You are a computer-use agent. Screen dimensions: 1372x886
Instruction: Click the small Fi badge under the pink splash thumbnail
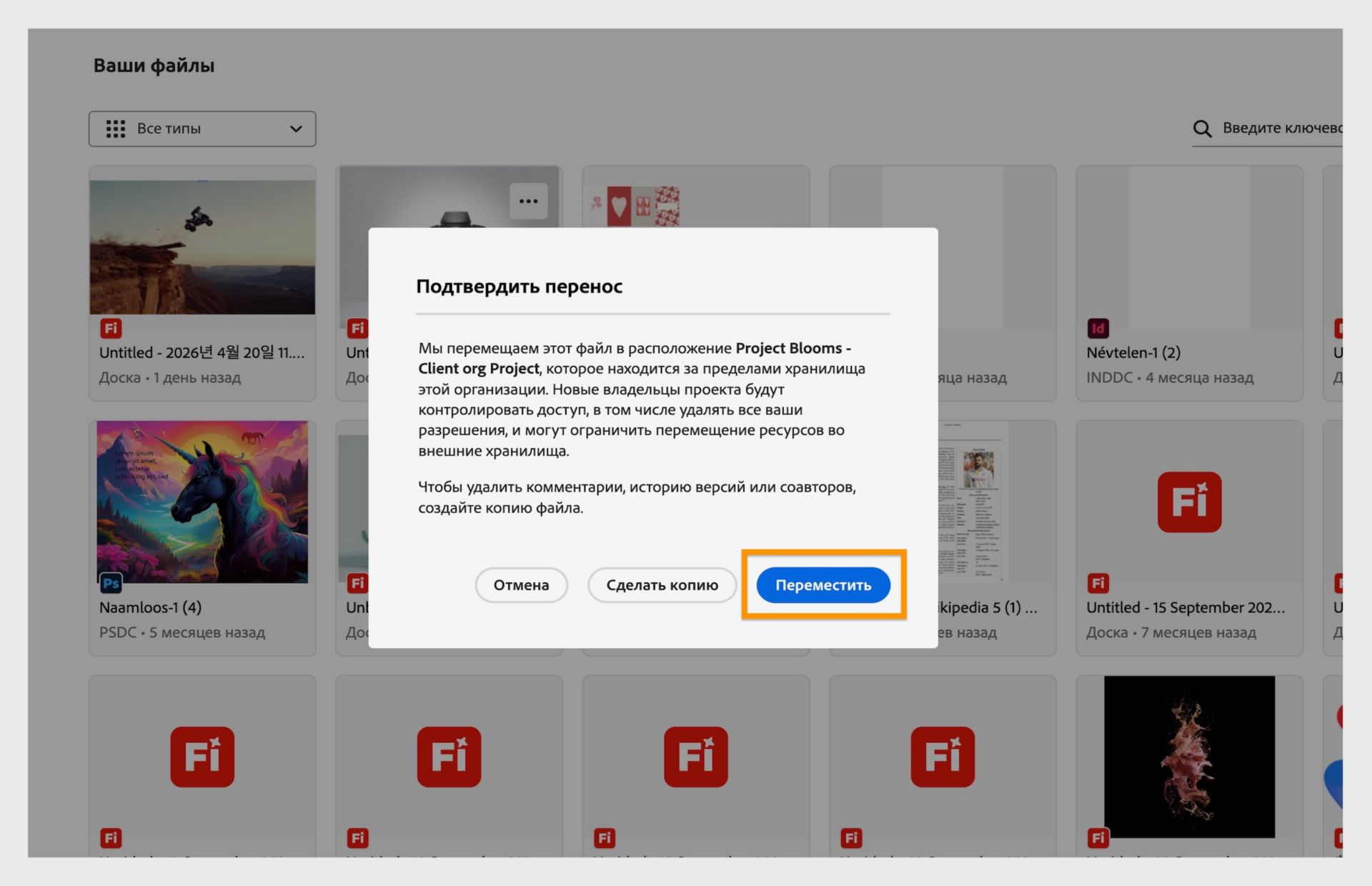[1098, 837]
